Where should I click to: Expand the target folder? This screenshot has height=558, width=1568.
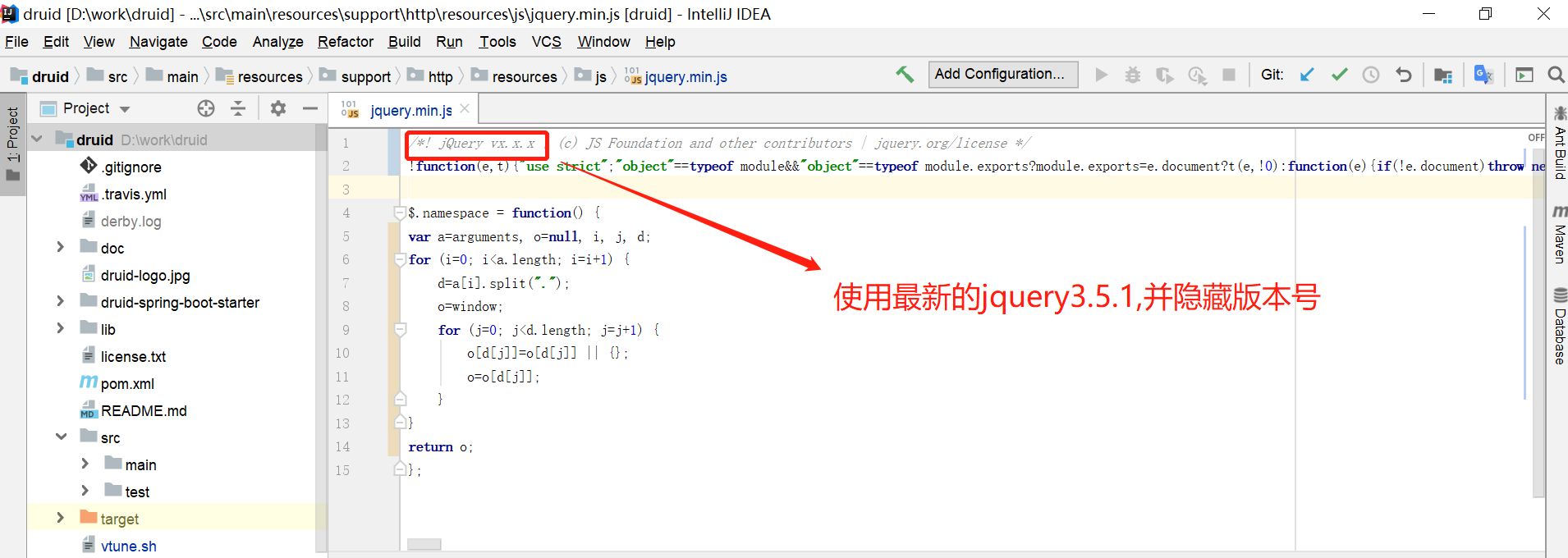(x=60, y=518)
